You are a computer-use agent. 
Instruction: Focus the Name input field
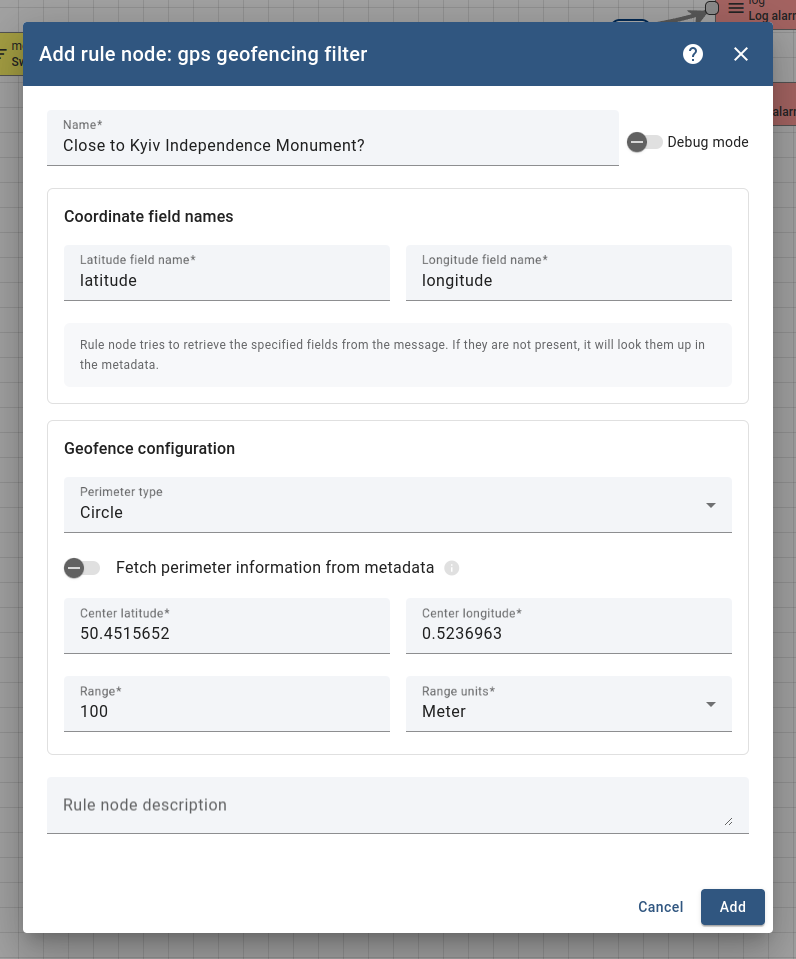332,146
